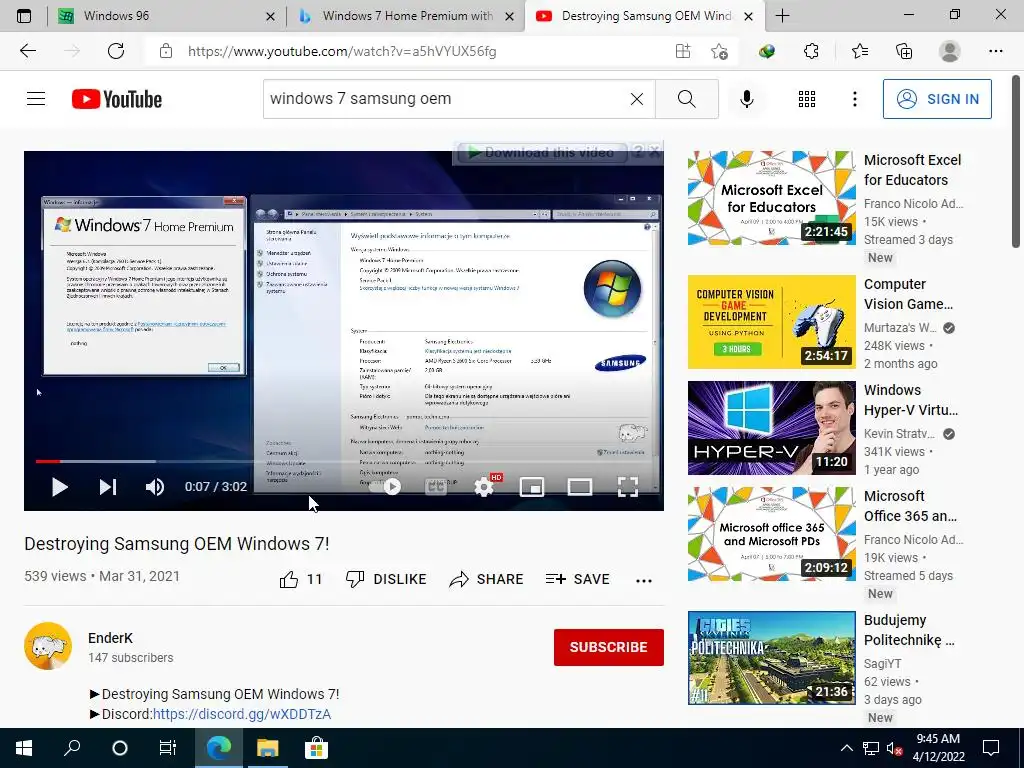Subscribe to EnderK channel
1024x768 pixels.
click(x=609, y=647)
